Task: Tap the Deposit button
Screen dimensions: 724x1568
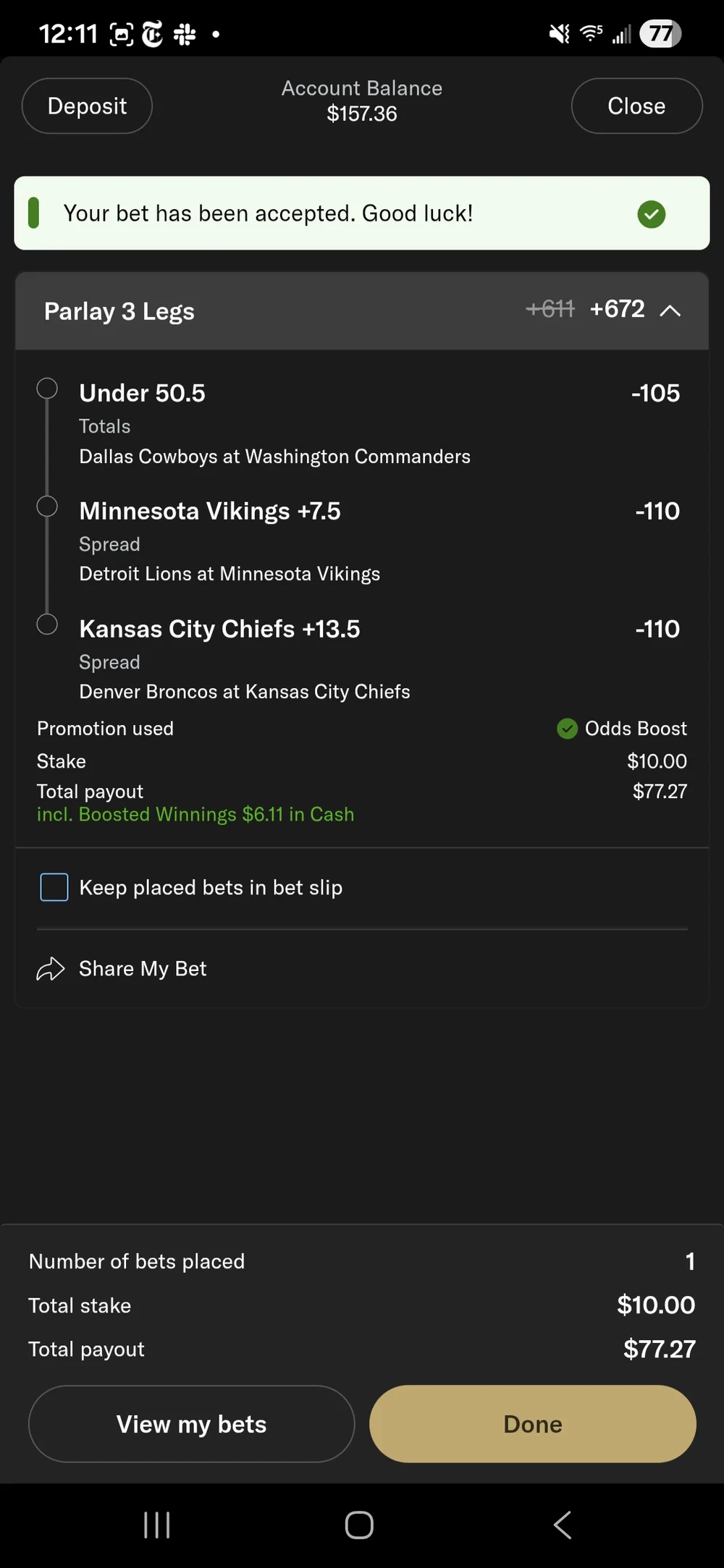Action: point(87,106)
